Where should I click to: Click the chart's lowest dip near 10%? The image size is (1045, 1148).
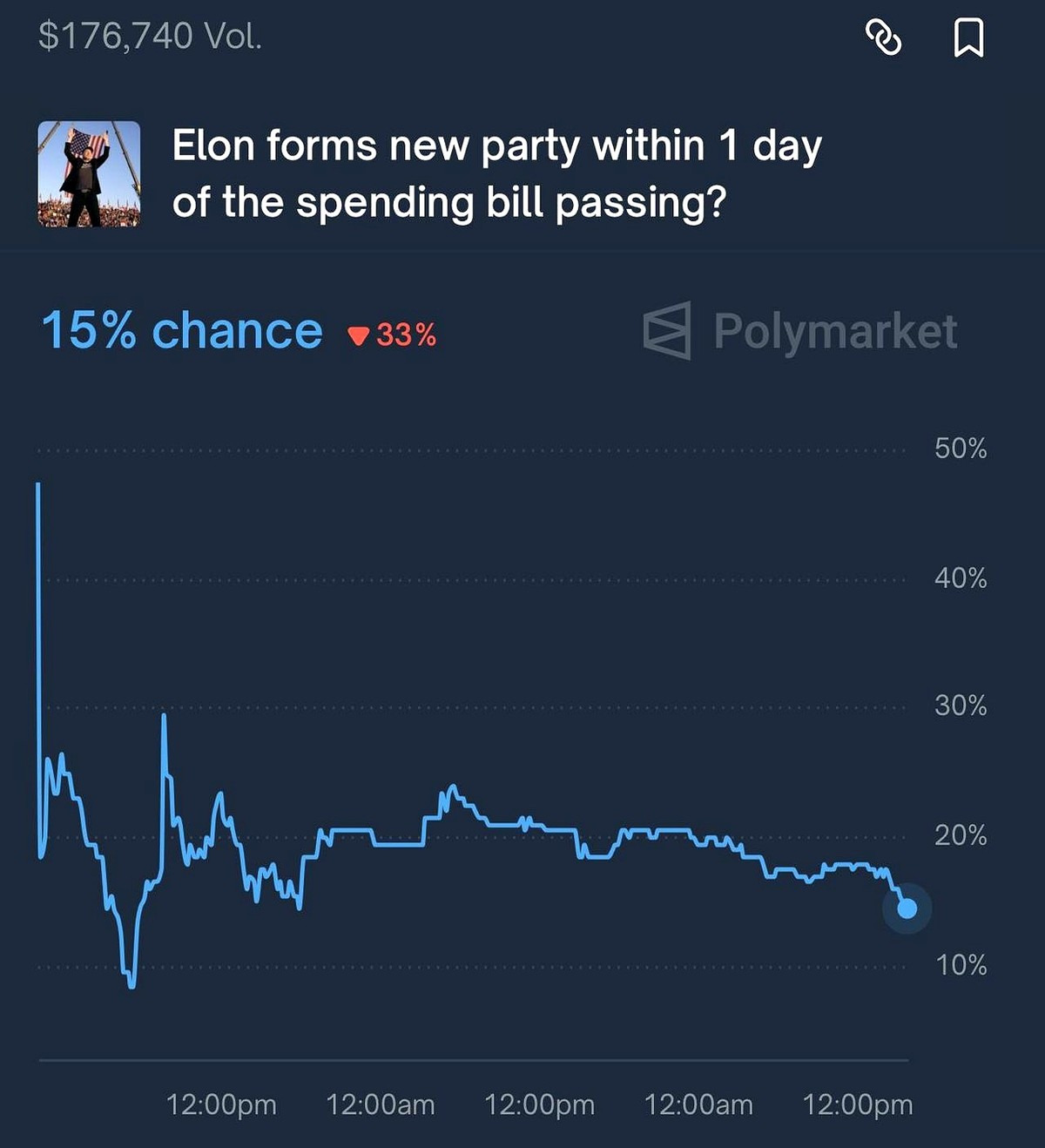(x=131, y=984)
